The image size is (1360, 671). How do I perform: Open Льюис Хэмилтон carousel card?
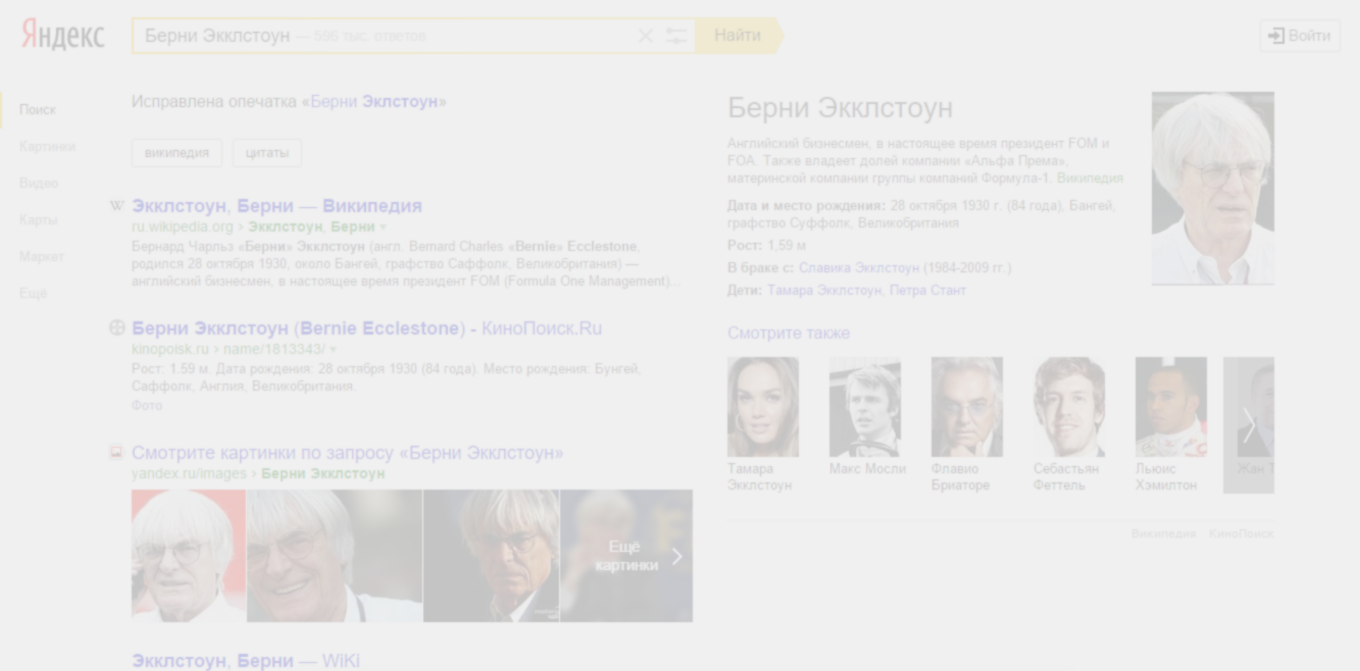click(1171, 425)
